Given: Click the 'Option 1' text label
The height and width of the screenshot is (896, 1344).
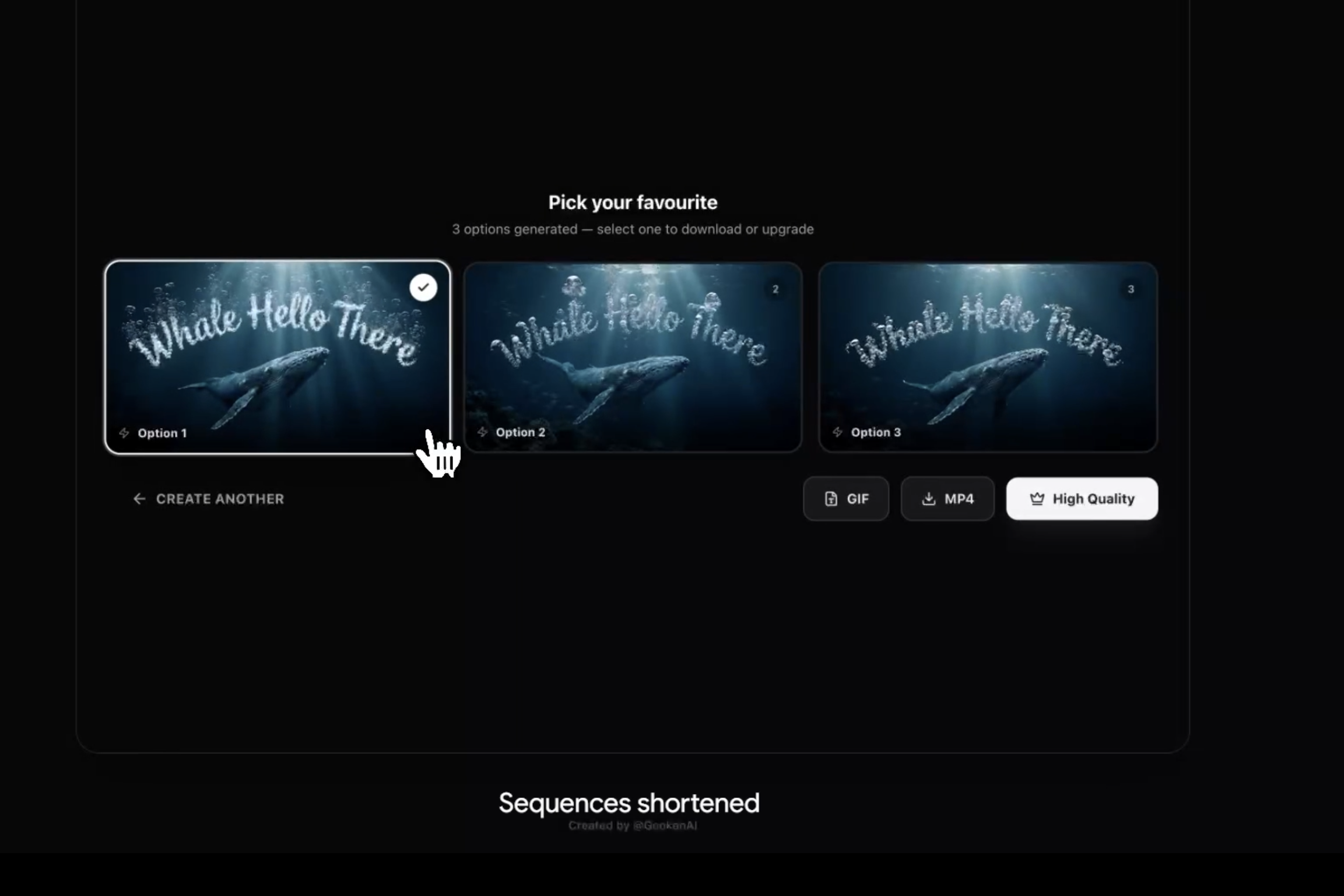Looking at the screenshot, I should [x=162, y=433].
